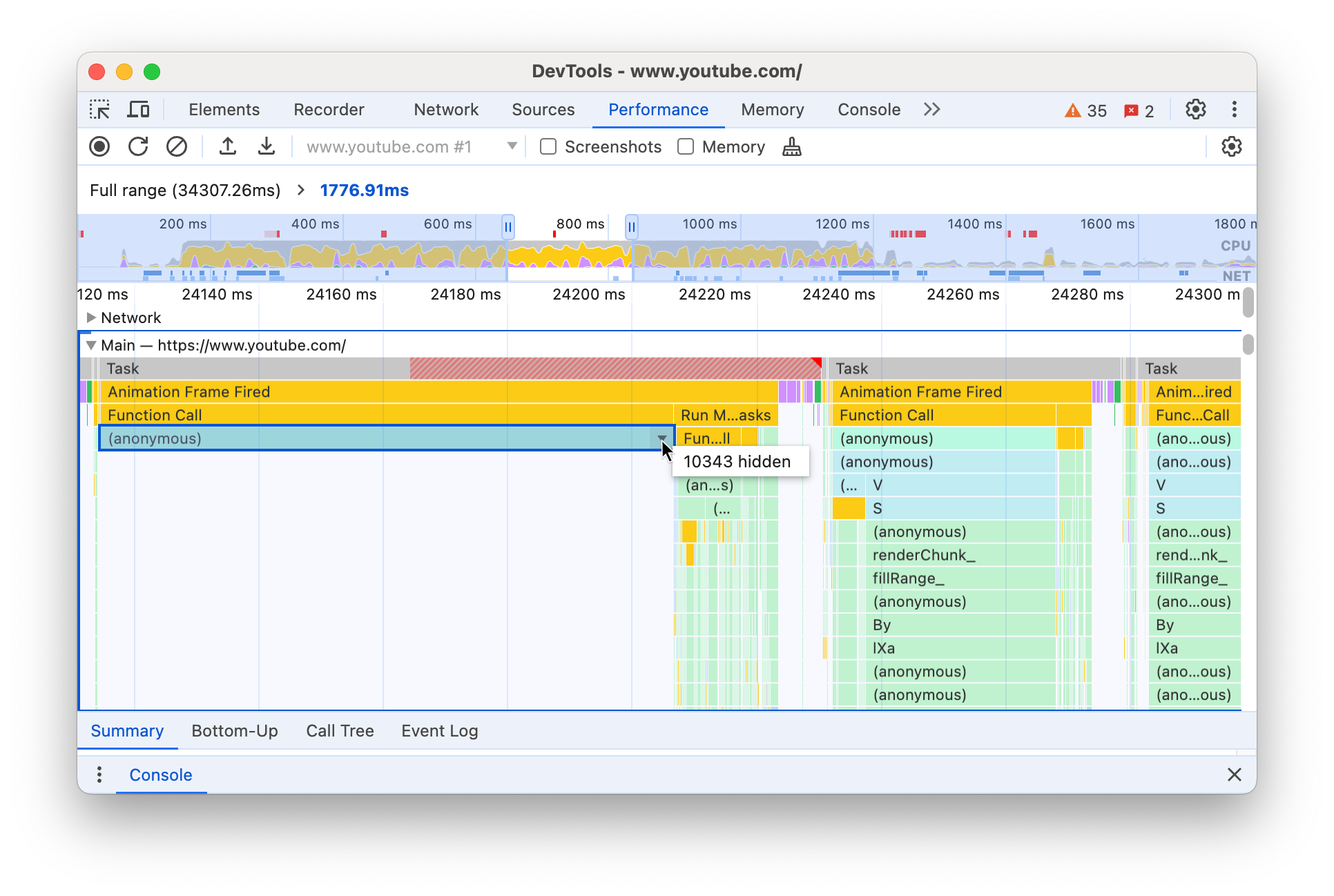Switch to the Call Tree tab

coord(340,731)
